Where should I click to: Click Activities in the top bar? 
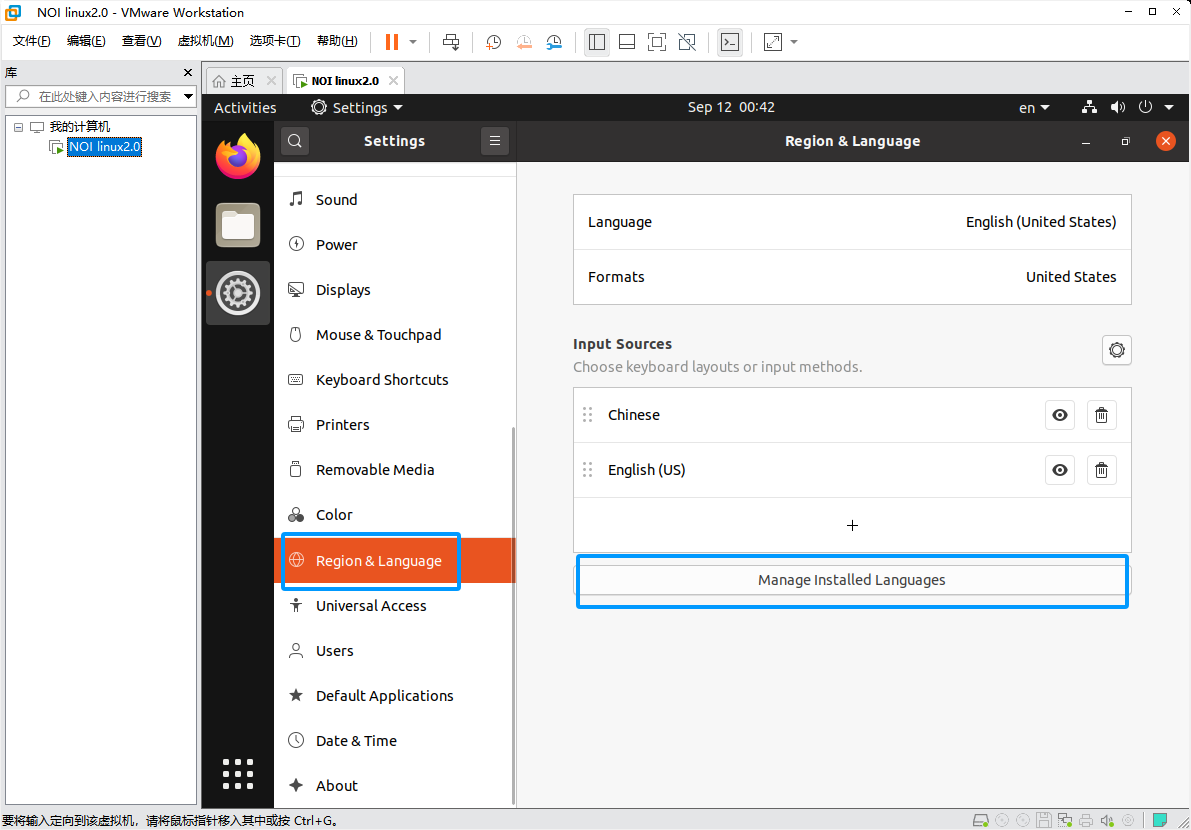click(245, 108)
